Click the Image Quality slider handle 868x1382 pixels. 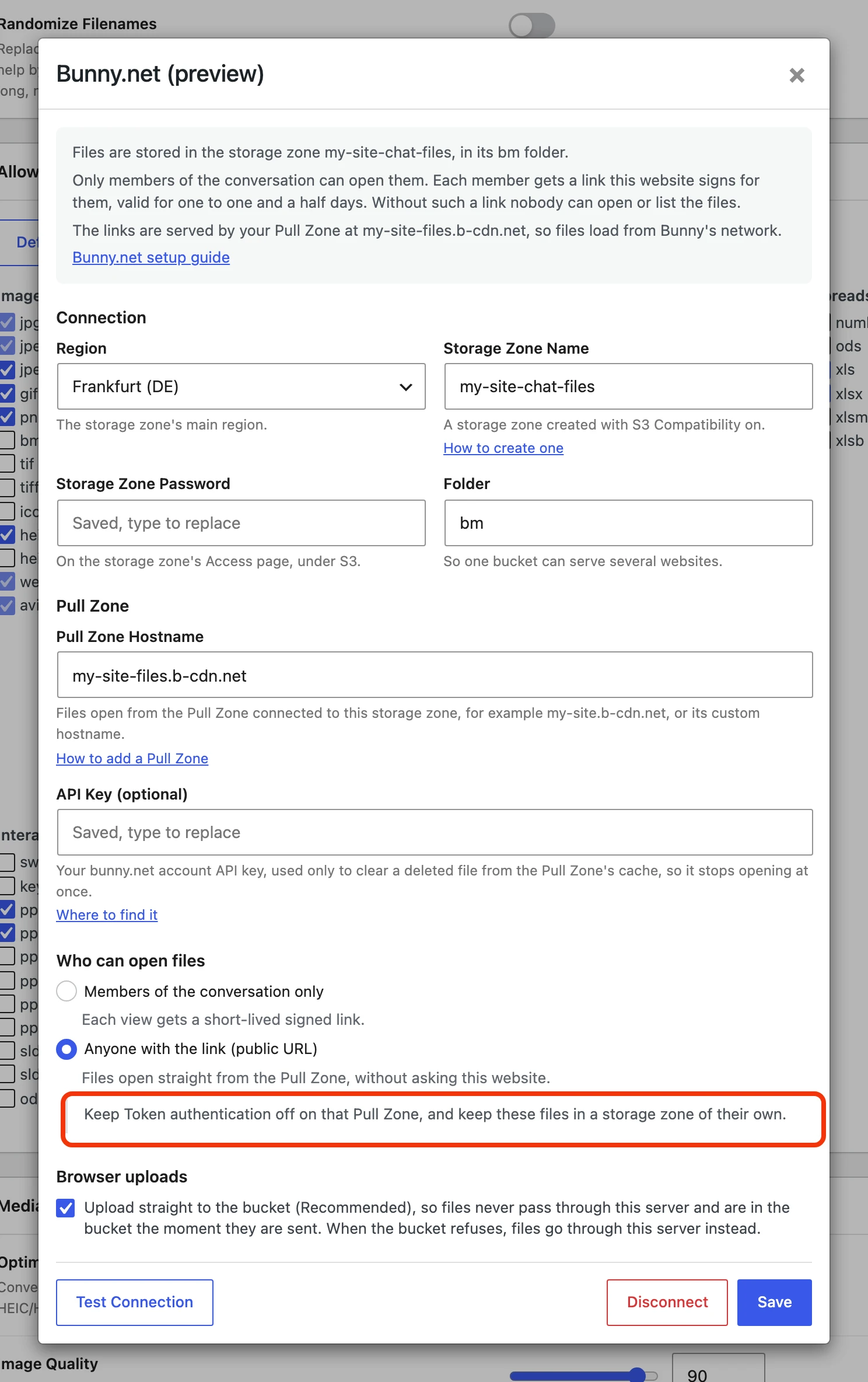pos(638,1375)
